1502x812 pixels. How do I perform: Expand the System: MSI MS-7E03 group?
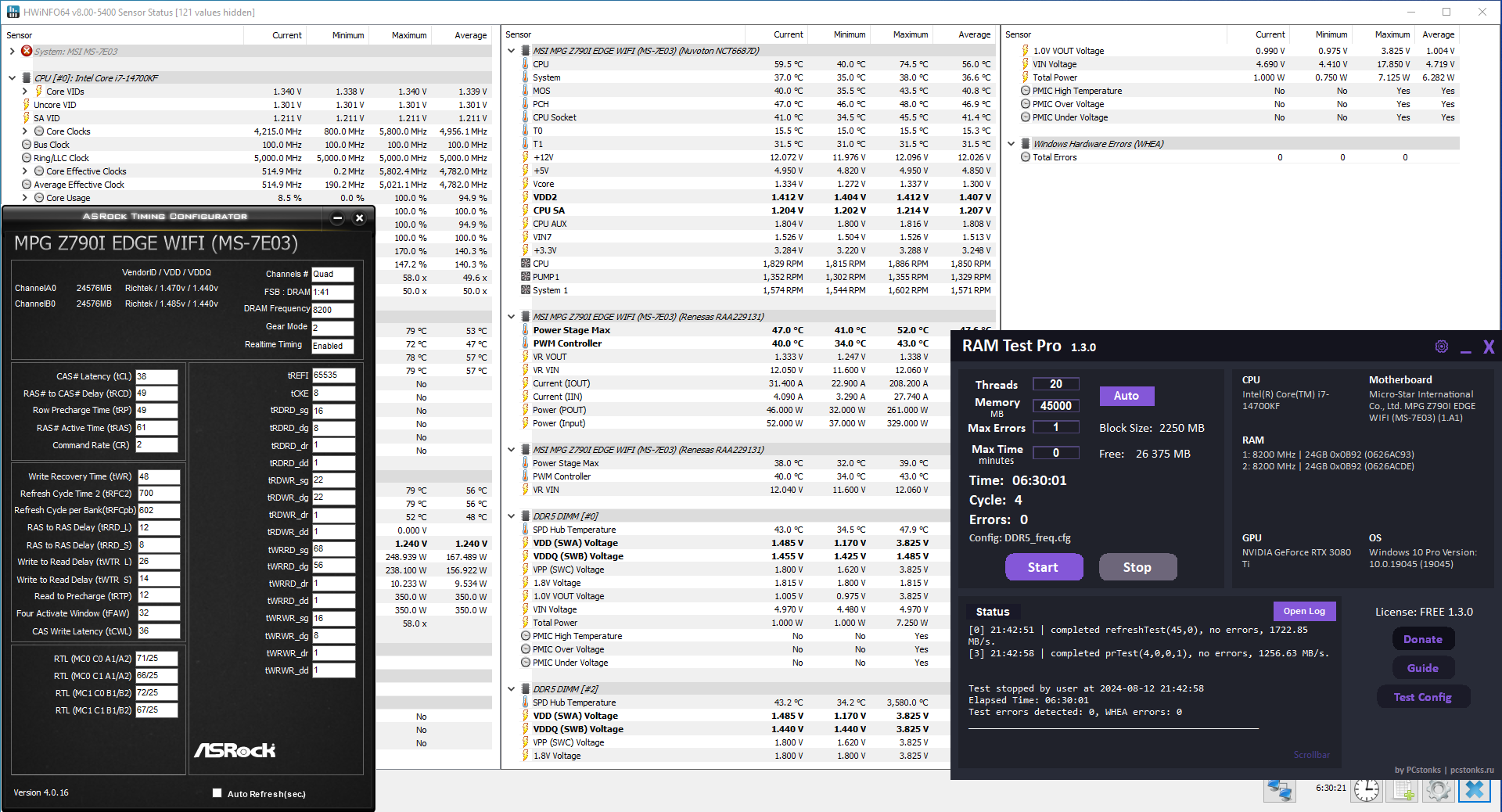pyautogui.click(x=12, y=52)
